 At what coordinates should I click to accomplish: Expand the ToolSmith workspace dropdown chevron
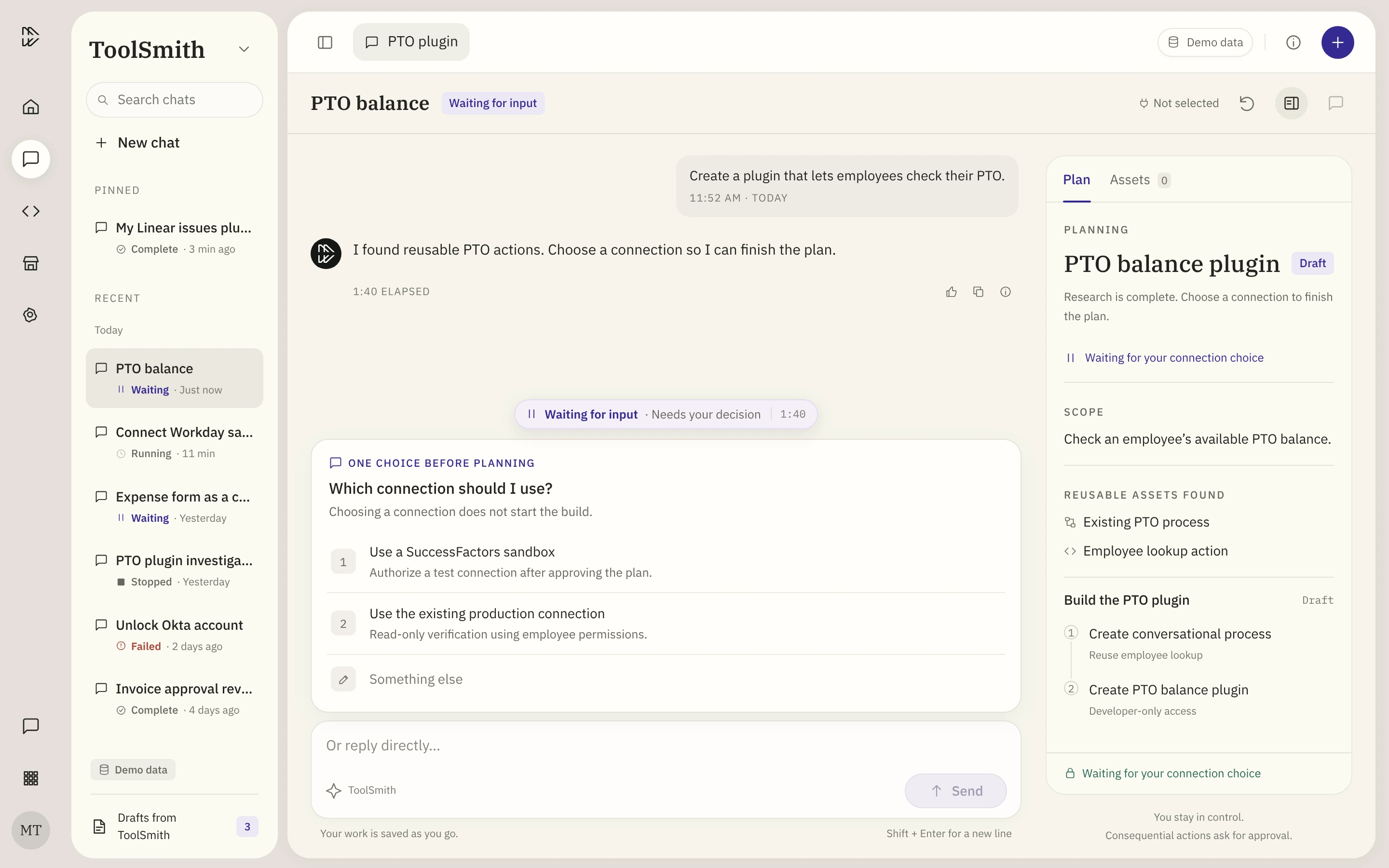244,49
